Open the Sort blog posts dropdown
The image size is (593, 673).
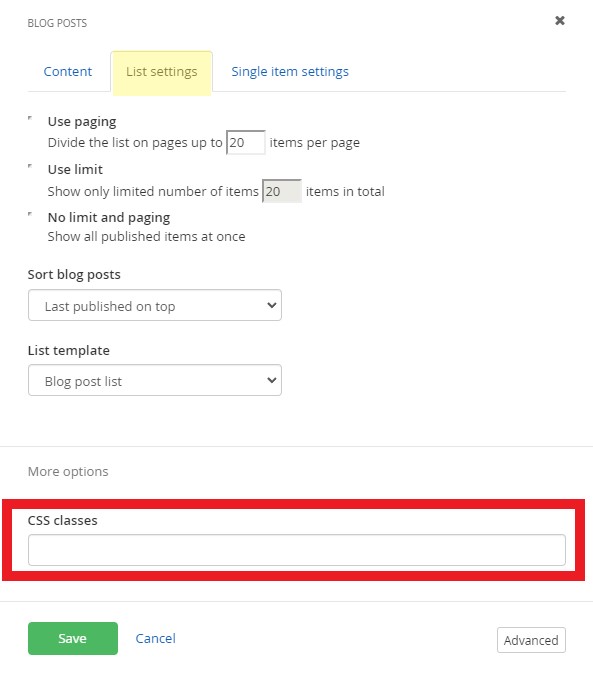tap(155, 305)
